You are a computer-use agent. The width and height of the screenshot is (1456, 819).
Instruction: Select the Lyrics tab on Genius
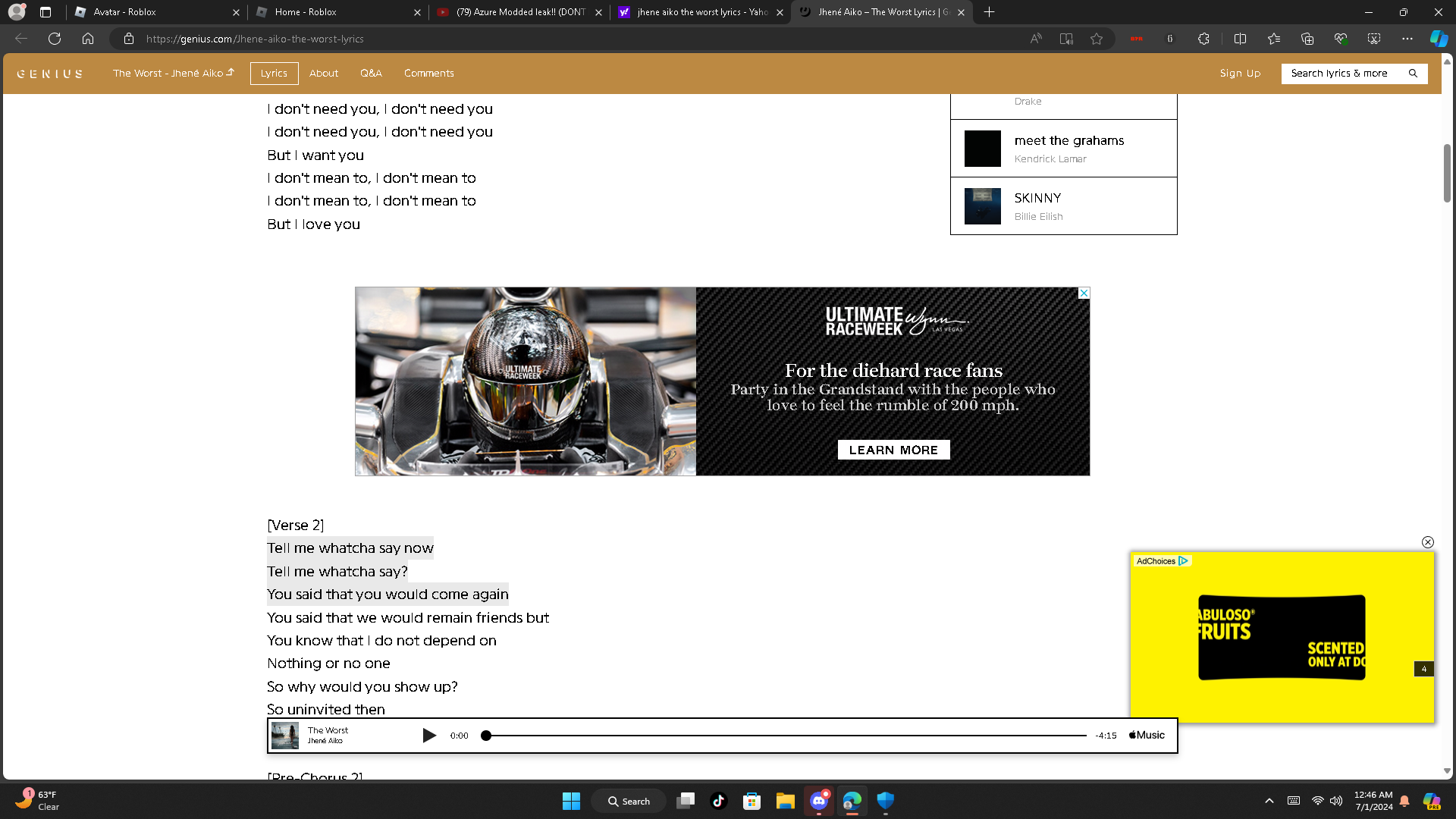coord(274,74)
